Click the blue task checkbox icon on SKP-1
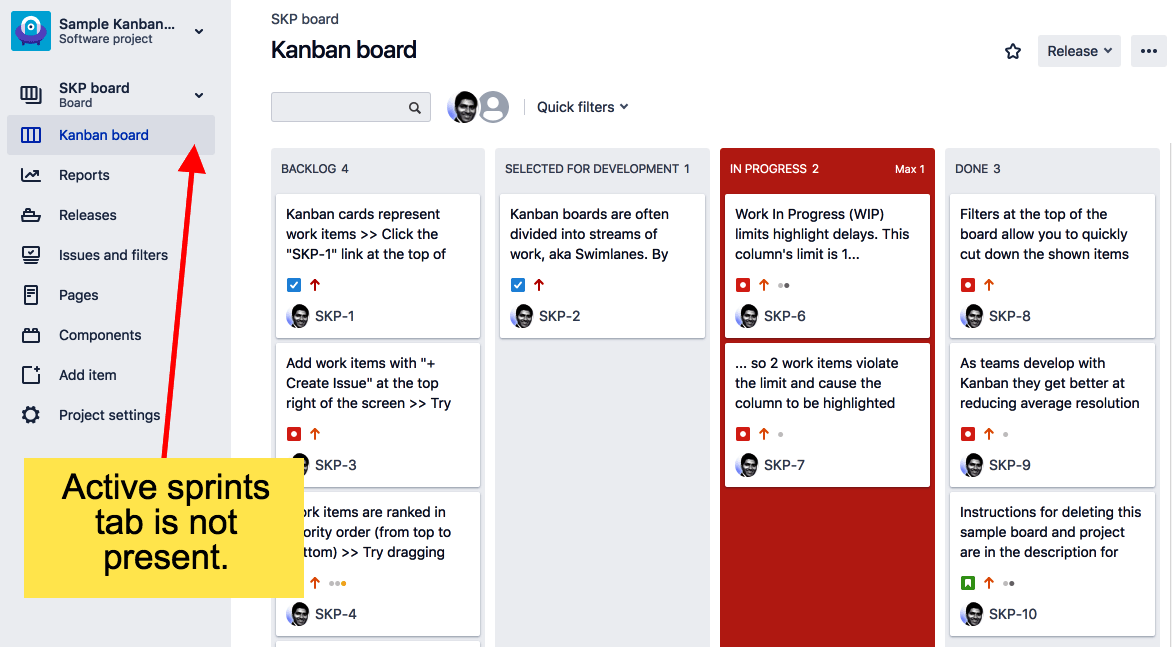The width and height of the screenshot is (1172, 647). (293, 285)
